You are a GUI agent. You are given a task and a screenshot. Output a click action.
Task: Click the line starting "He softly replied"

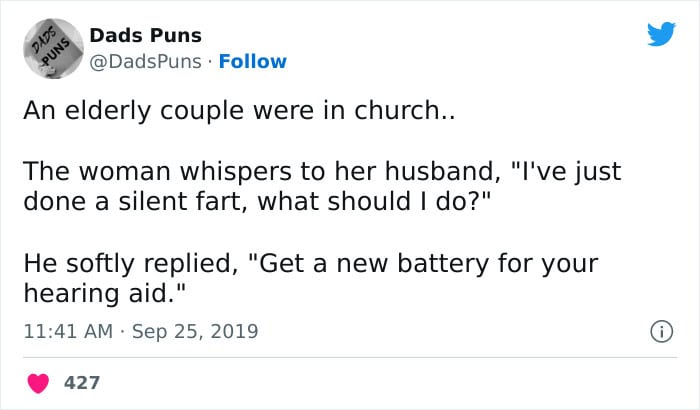(x=311, y=263)
